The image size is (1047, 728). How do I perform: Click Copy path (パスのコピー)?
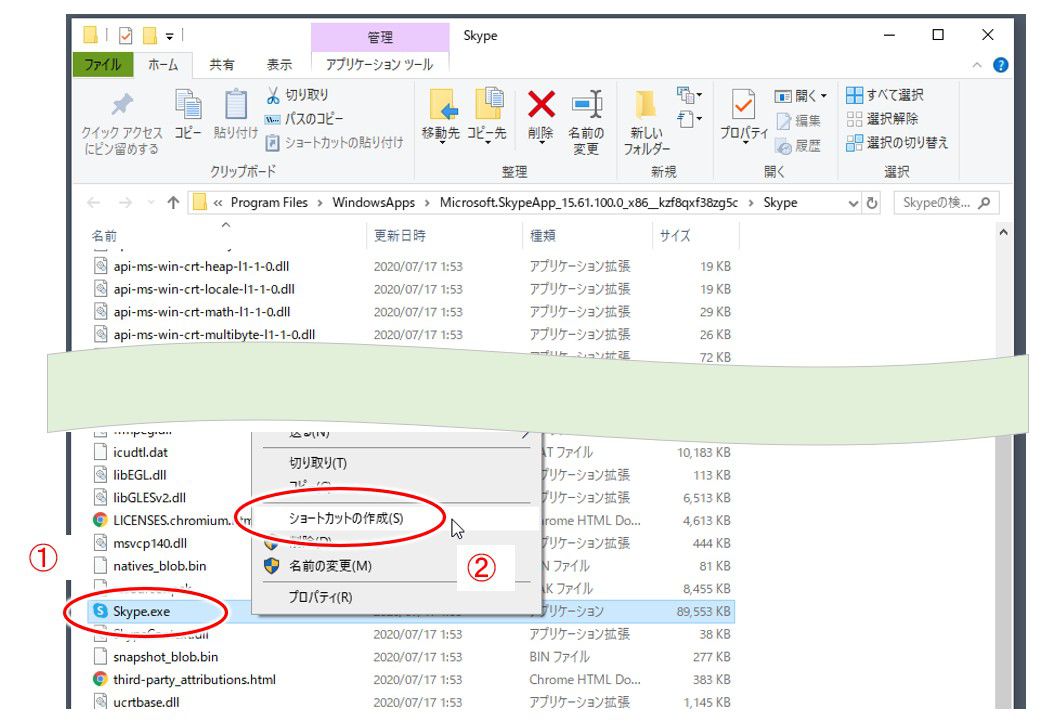point(304,119)
